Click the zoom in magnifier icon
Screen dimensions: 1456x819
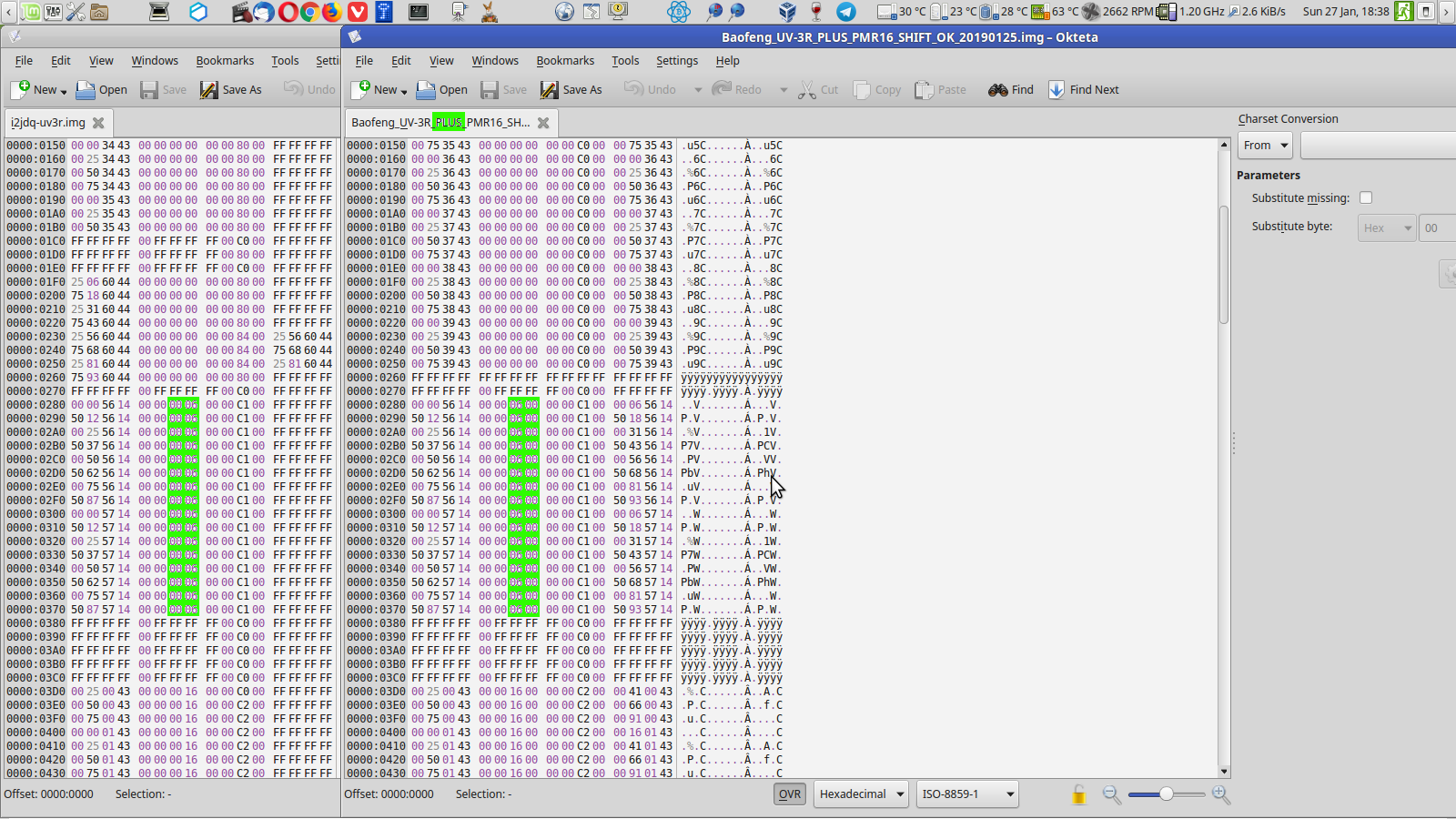[1221, 794]
